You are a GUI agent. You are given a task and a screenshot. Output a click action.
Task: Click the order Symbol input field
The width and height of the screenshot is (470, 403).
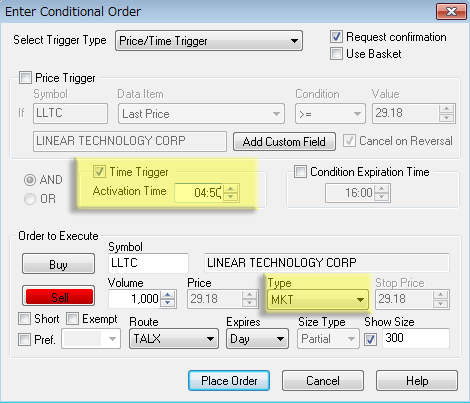[x=148, y=263]
